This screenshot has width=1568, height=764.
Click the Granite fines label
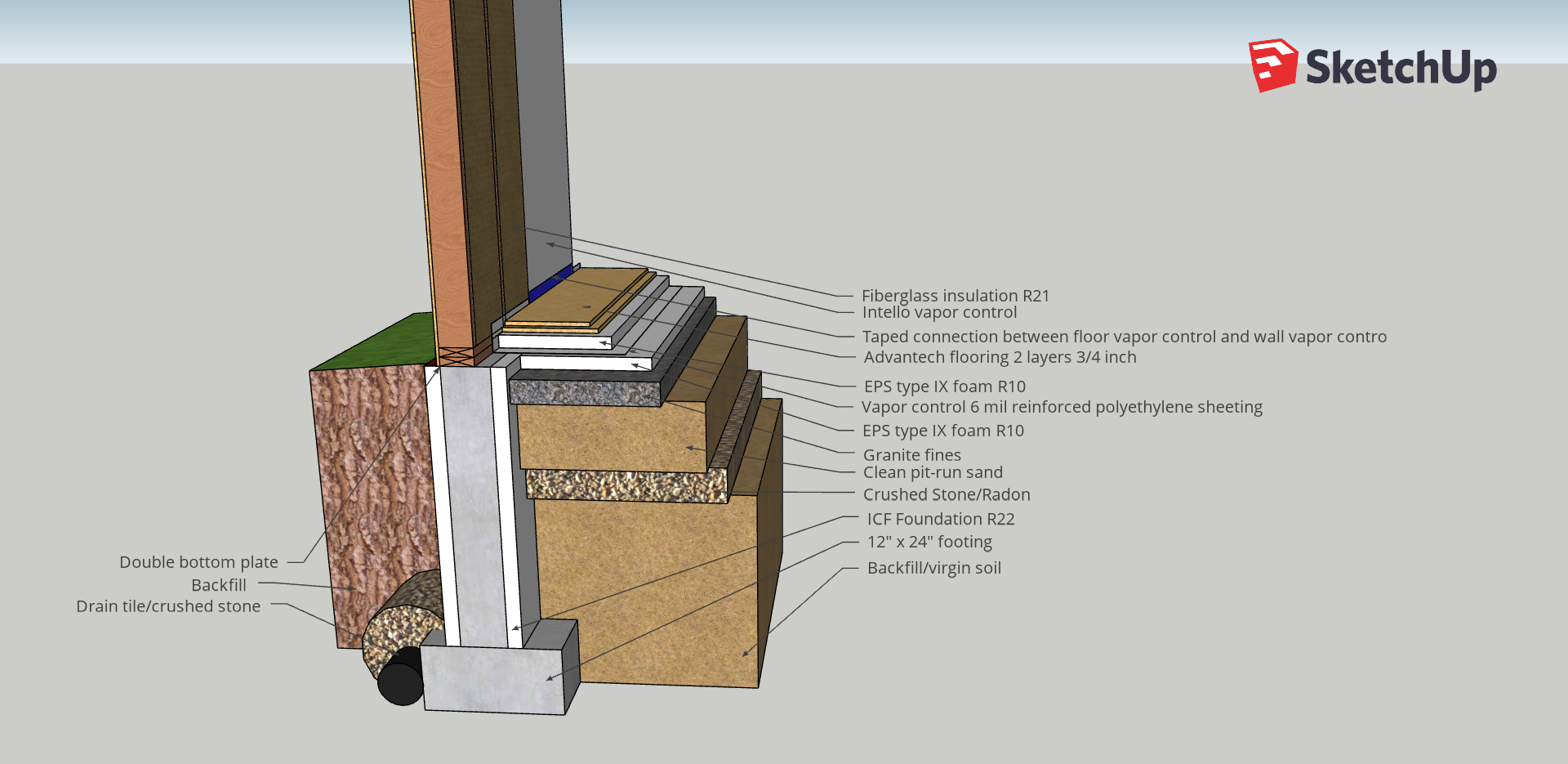(x=911, y=455)
